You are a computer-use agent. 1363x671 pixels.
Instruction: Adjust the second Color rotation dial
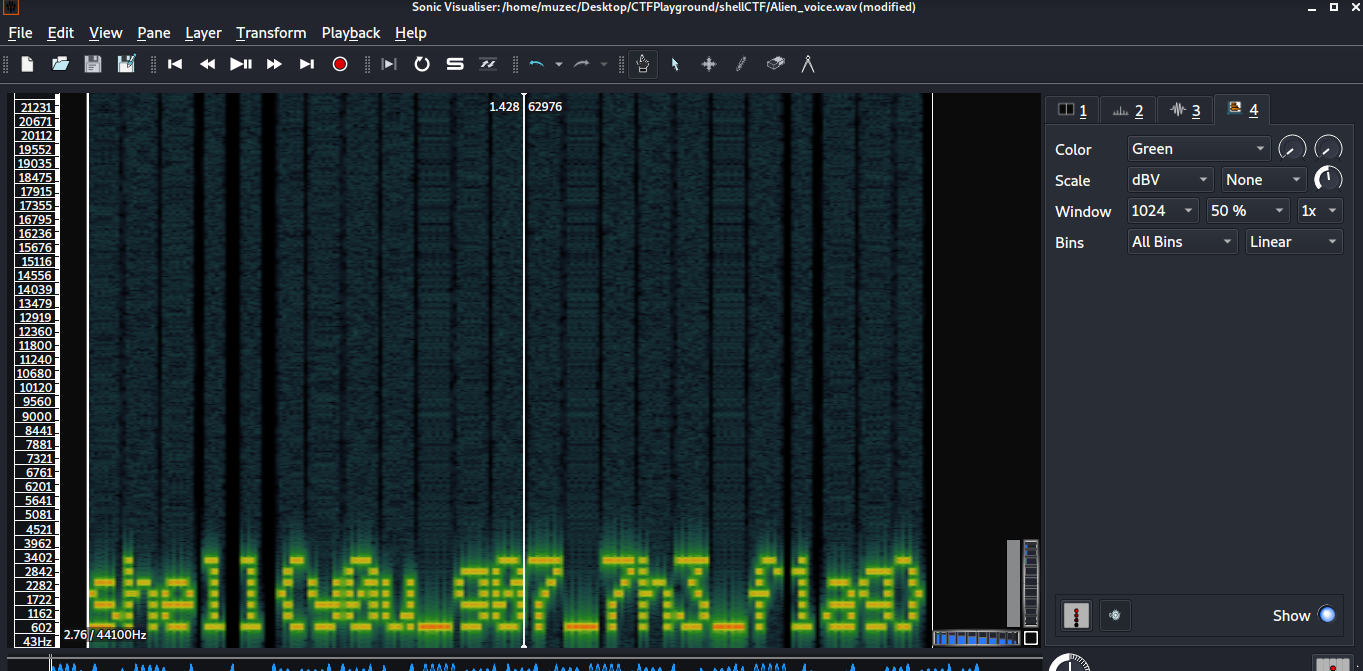pyautogui.click(x=1328, y=149)
